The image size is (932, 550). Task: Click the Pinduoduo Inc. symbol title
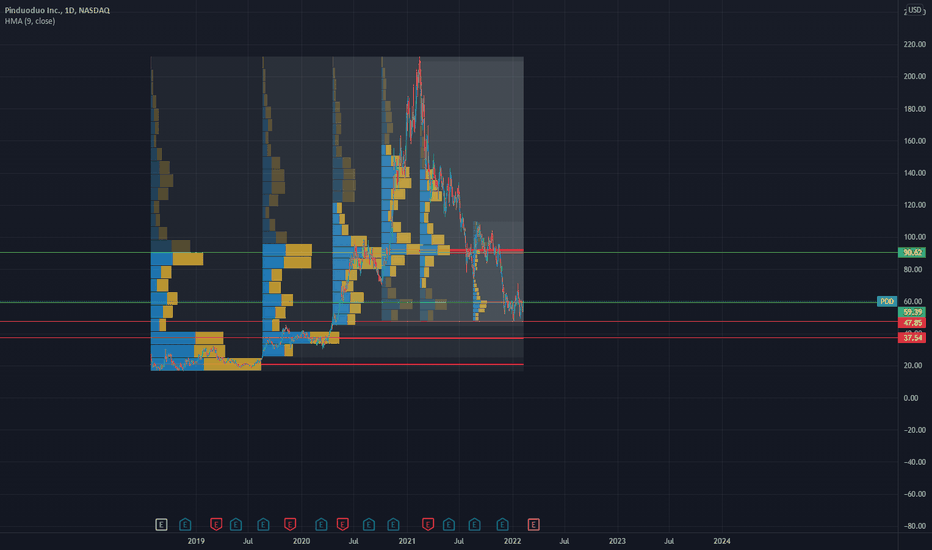pyautogui.click(x=57, y=10)
